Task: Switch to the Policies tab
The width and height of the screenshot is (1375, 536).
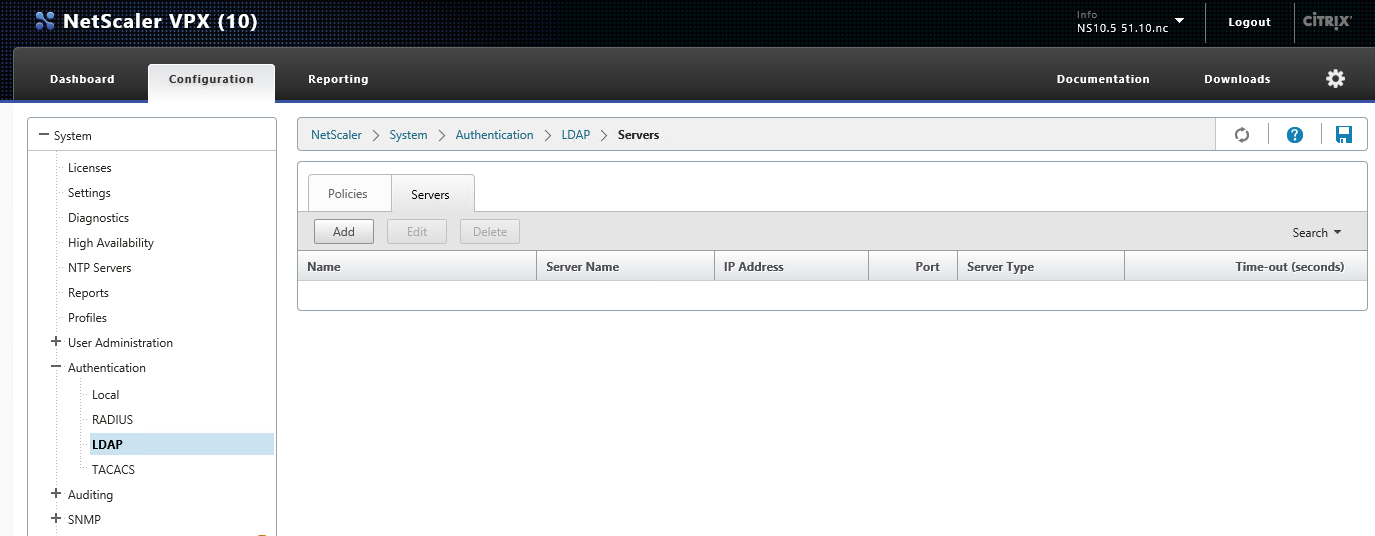Action: tap(348, 193)
